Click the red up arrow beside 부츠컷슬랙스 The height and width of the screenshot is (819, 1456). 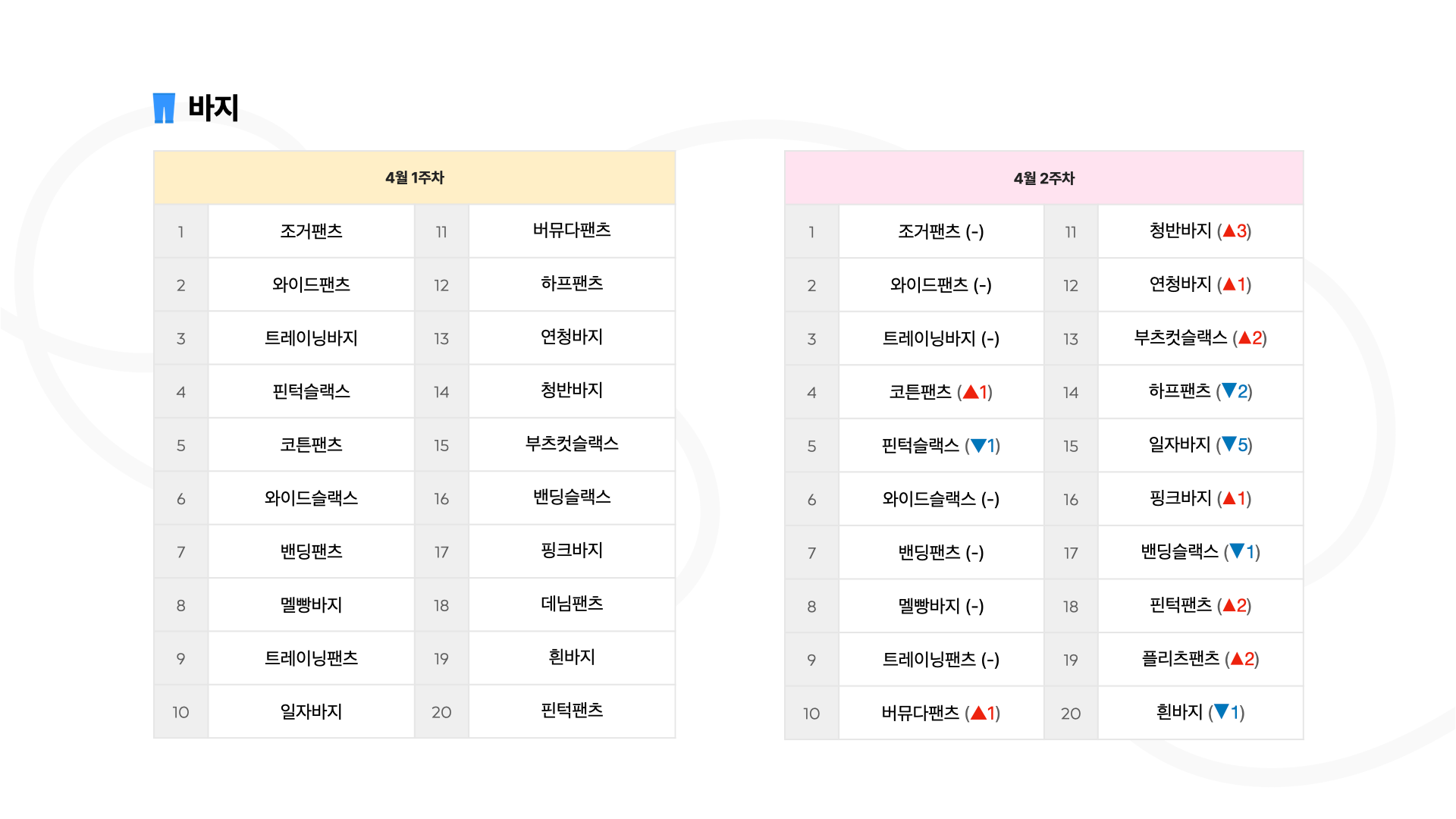point(1244,337)
